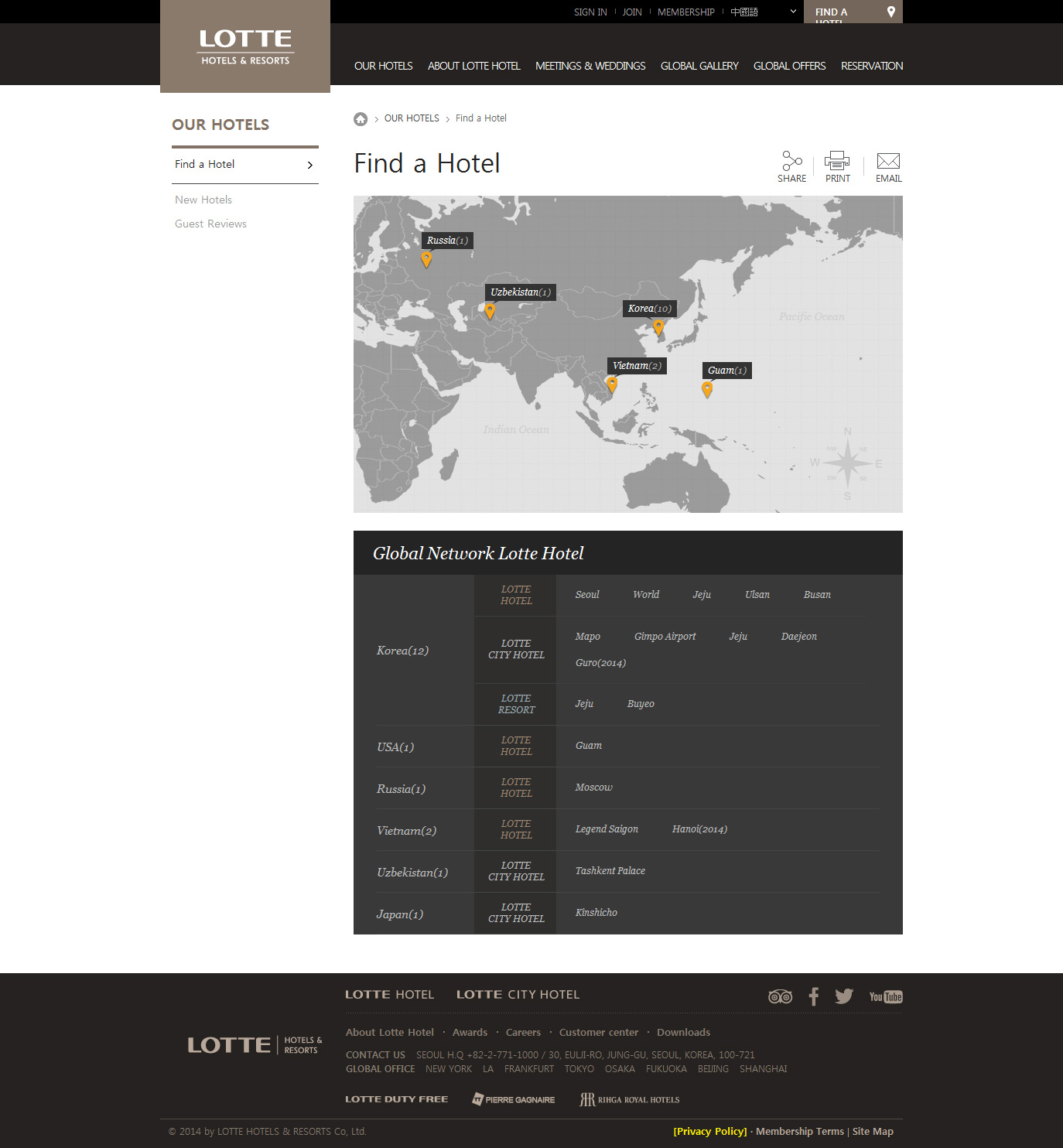The width and height of the screenshot is (1063, 1148).
Task: Click the Korea map pin marker
Action: [x=658, y=327]
